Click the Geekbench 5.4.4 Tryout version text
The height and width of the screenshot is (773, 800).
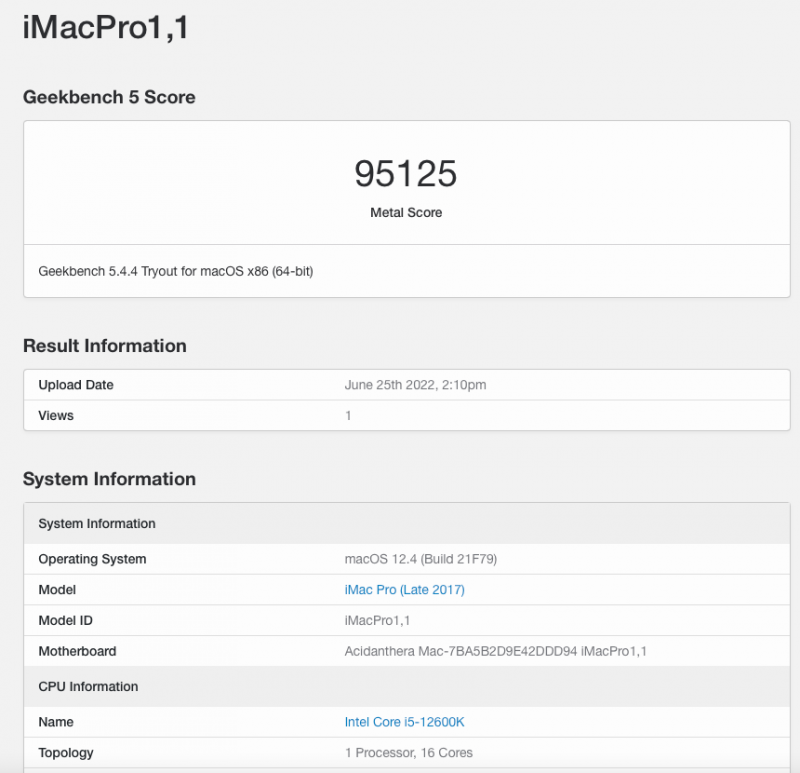[176, 271]
